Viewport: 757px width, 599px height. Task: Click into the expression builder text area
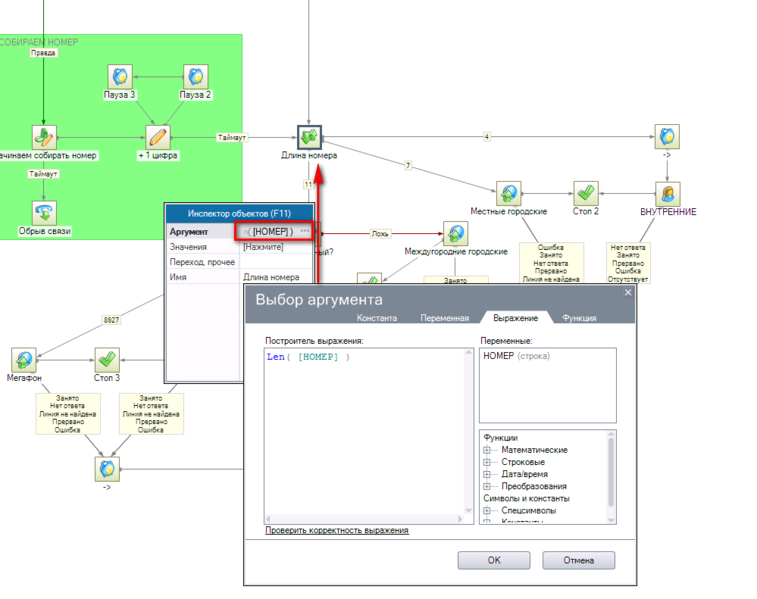pos(364,432)
